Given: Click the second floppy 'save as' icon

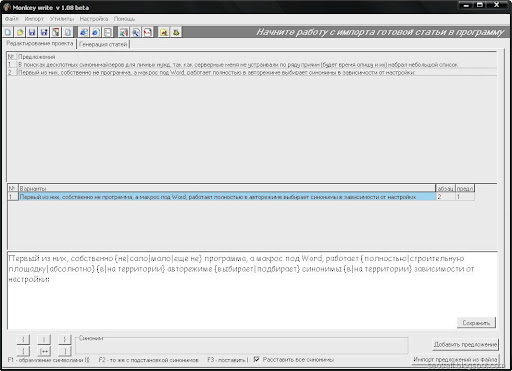Looking at the screenshot, I should (44, 32).
